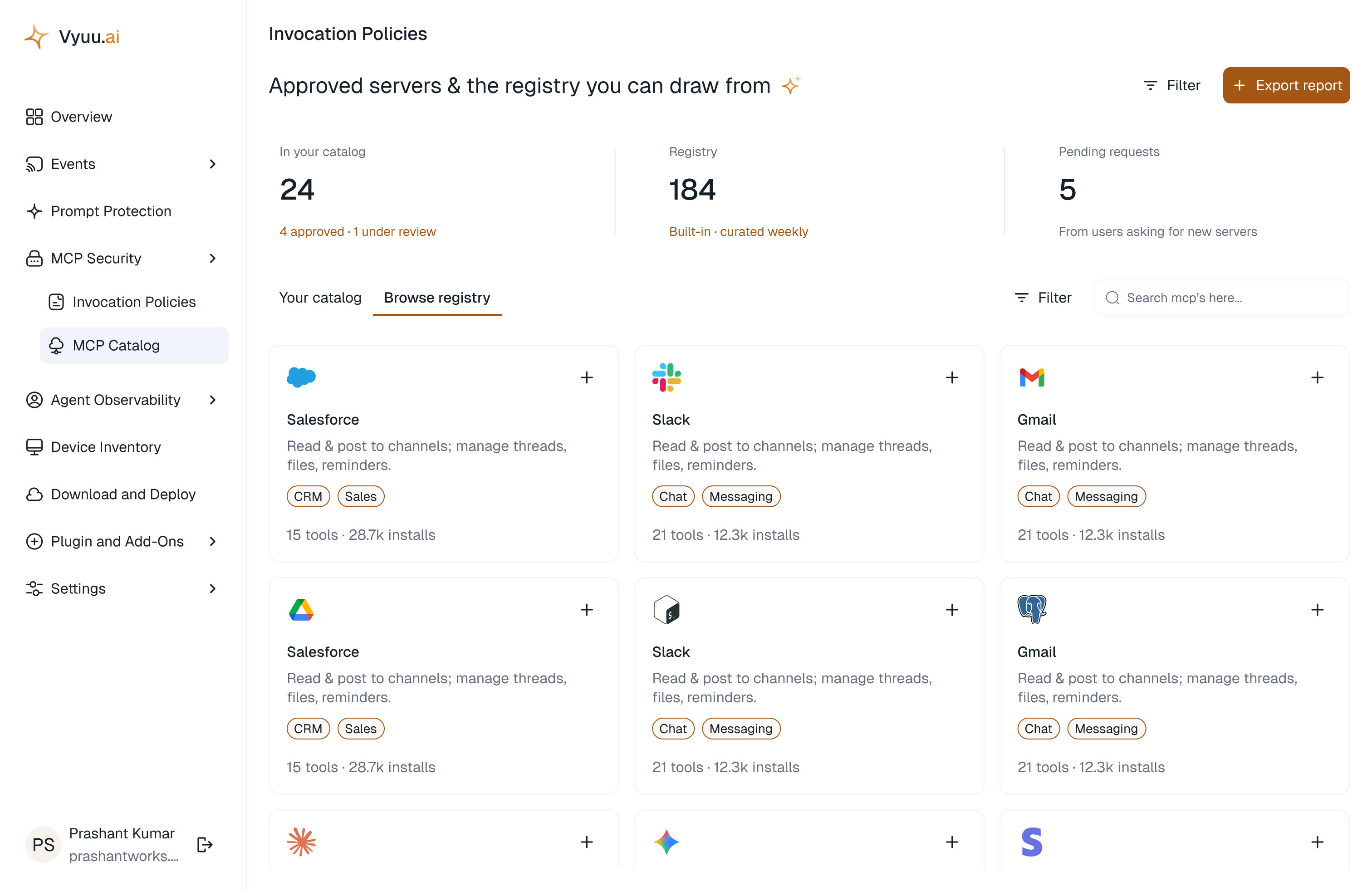This screenshot has width=1372, height=891.
Task: Expand the Agent Observability chevron
Action: 212,399
